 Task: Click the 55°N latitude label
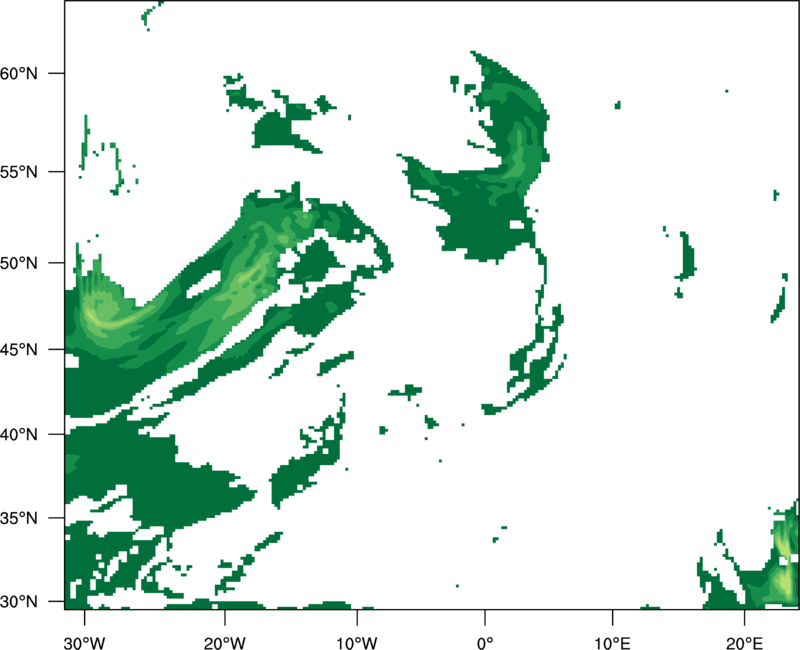19,172
